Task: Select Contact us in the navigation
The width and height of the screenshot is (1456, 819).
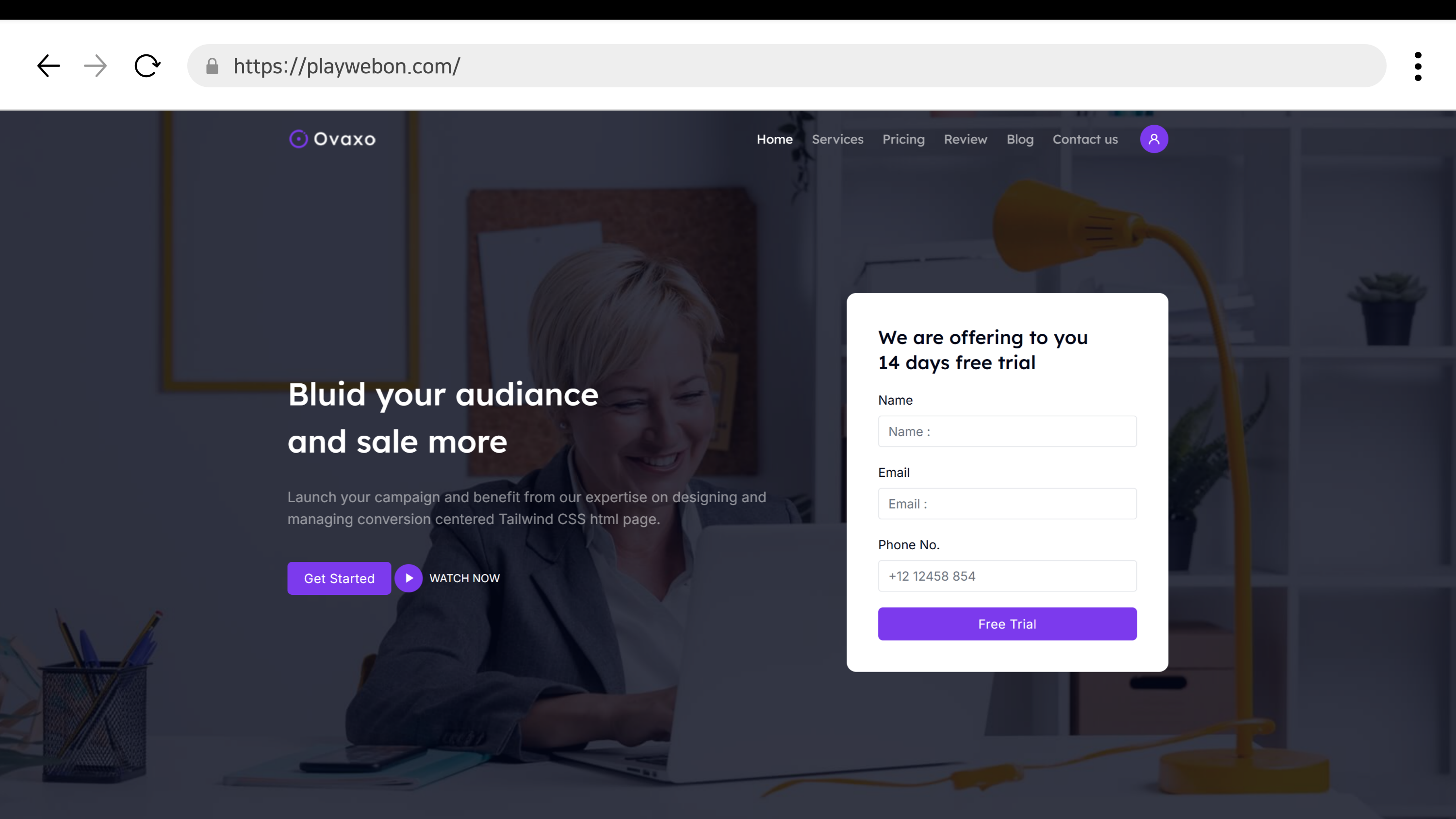Action: tap(1085, 140)
